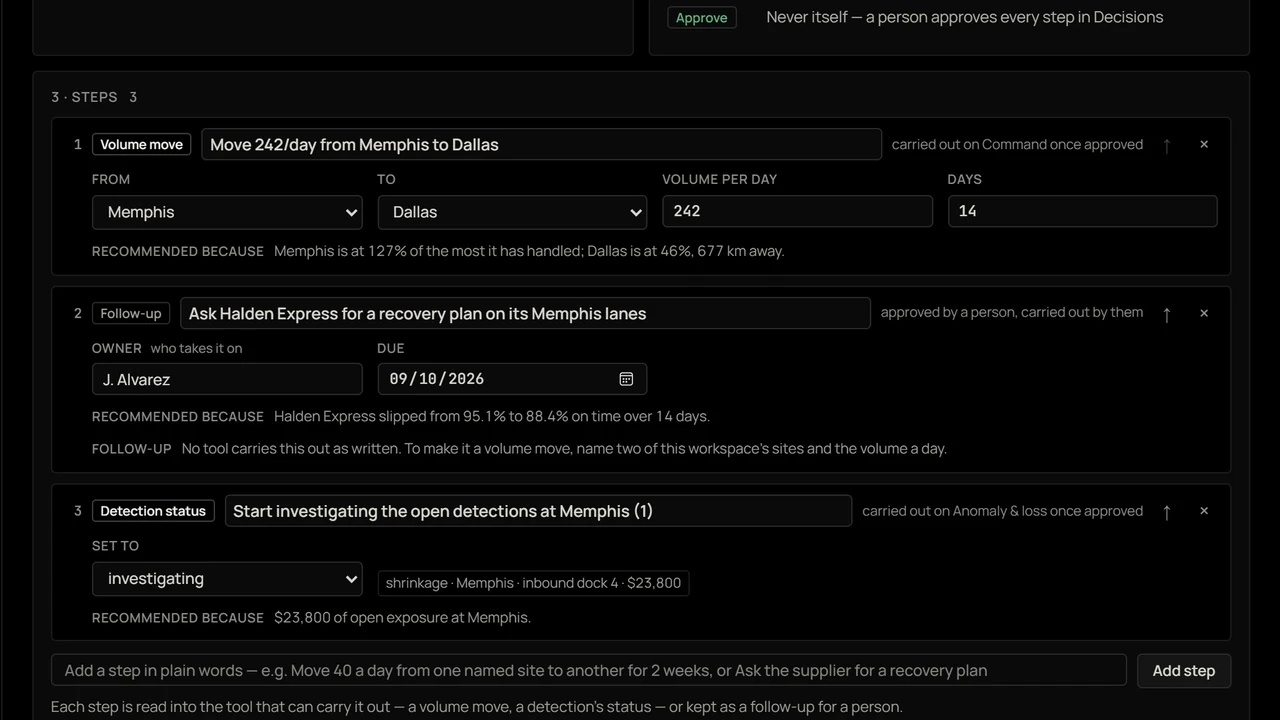Select the shrinkage Memphis inbound dock 4 chip

tap(533, 583)
